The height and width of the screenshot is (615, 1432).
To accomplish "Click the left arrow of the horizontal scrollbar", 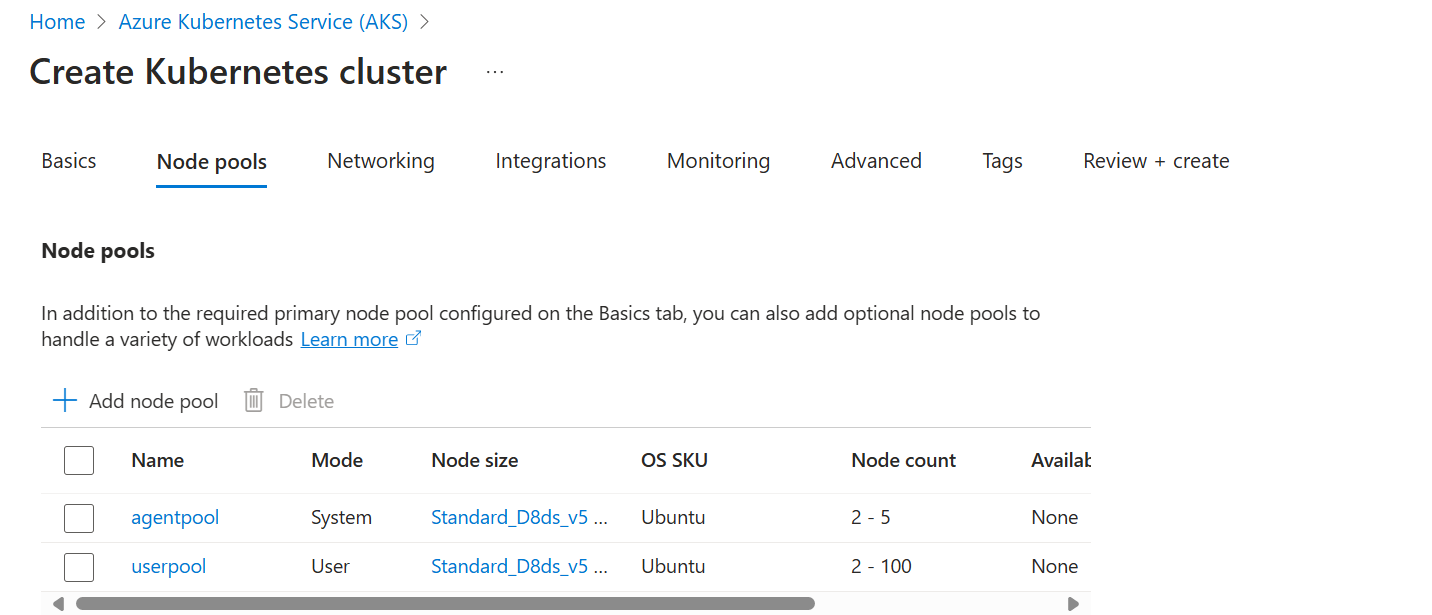I will (58, 604).
